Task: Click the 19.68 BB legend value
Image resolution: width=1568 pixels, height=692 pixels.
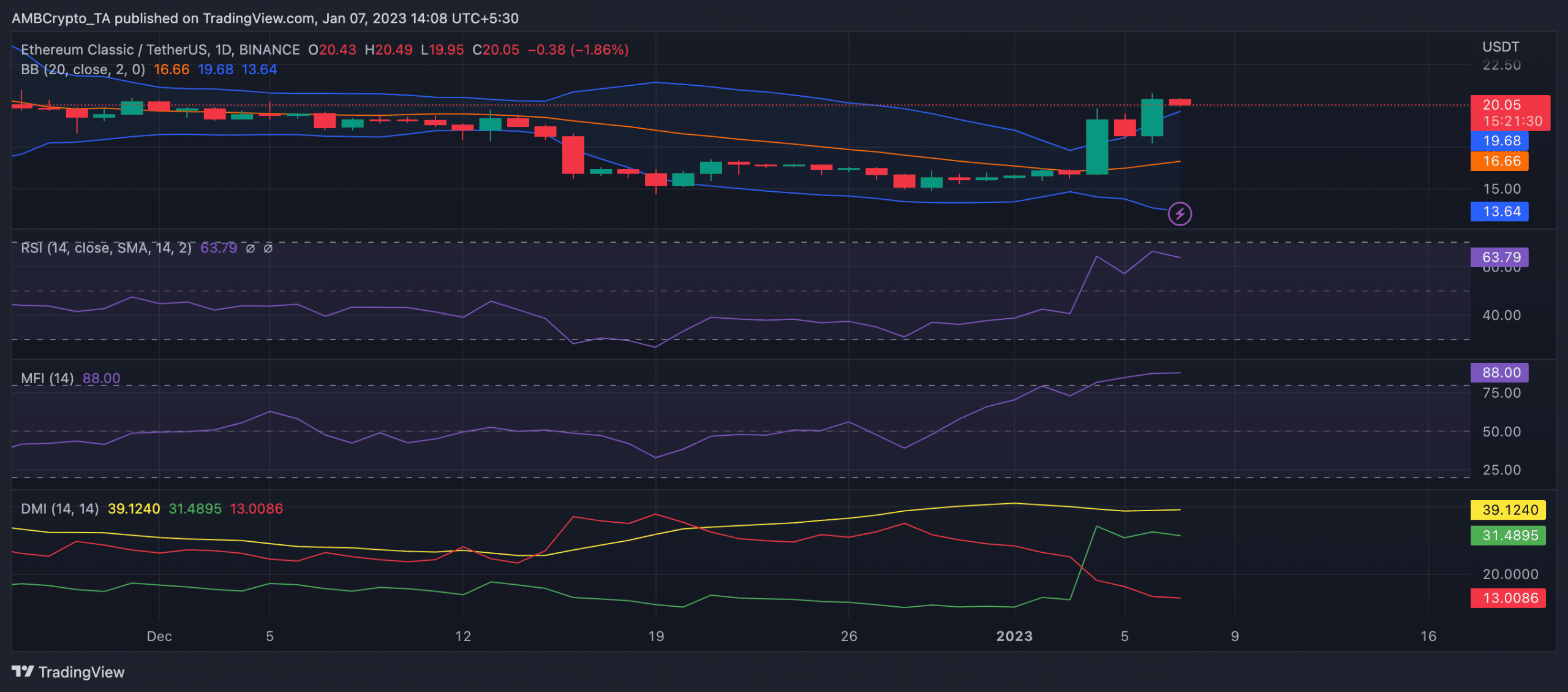Action: (216, 69)
